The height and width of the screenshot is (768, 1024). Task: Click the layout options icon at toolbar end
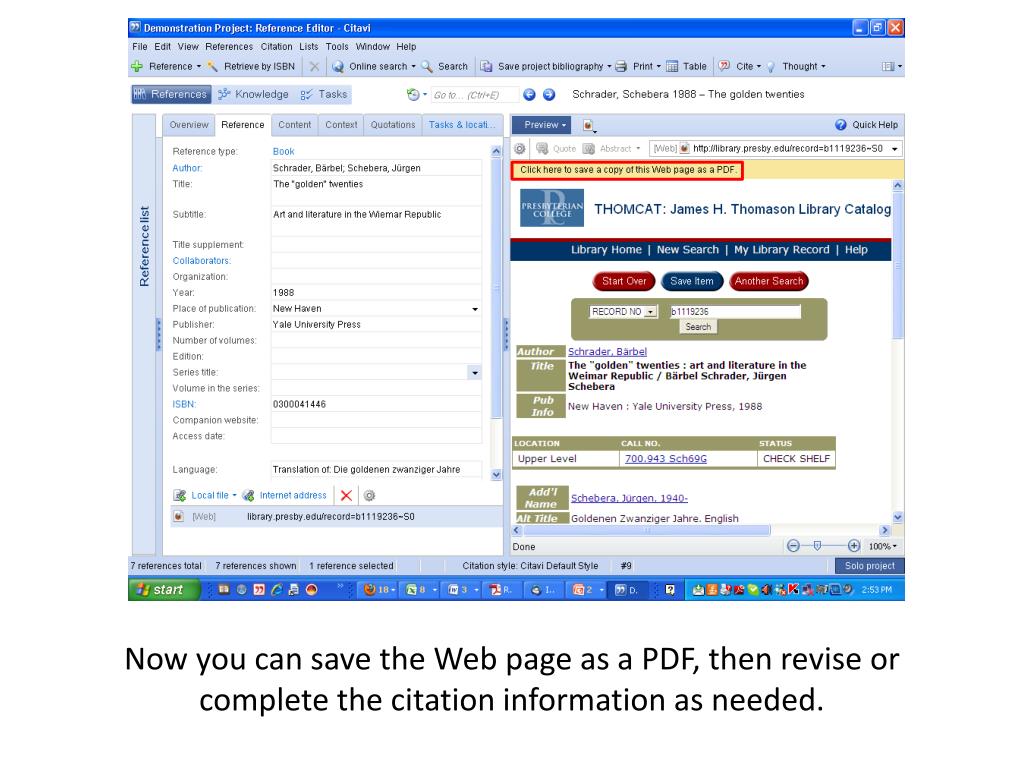click(x=891, y=66)
